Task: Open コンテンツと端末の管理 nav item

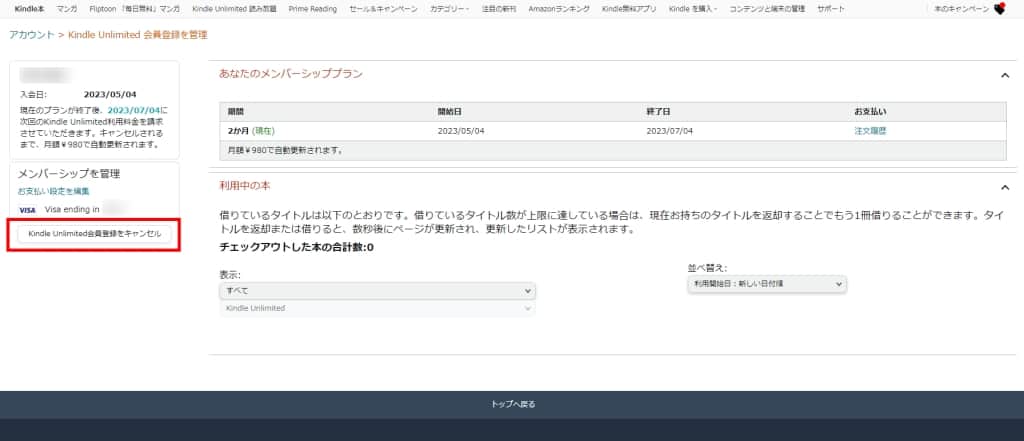Action: pos(767,9)
